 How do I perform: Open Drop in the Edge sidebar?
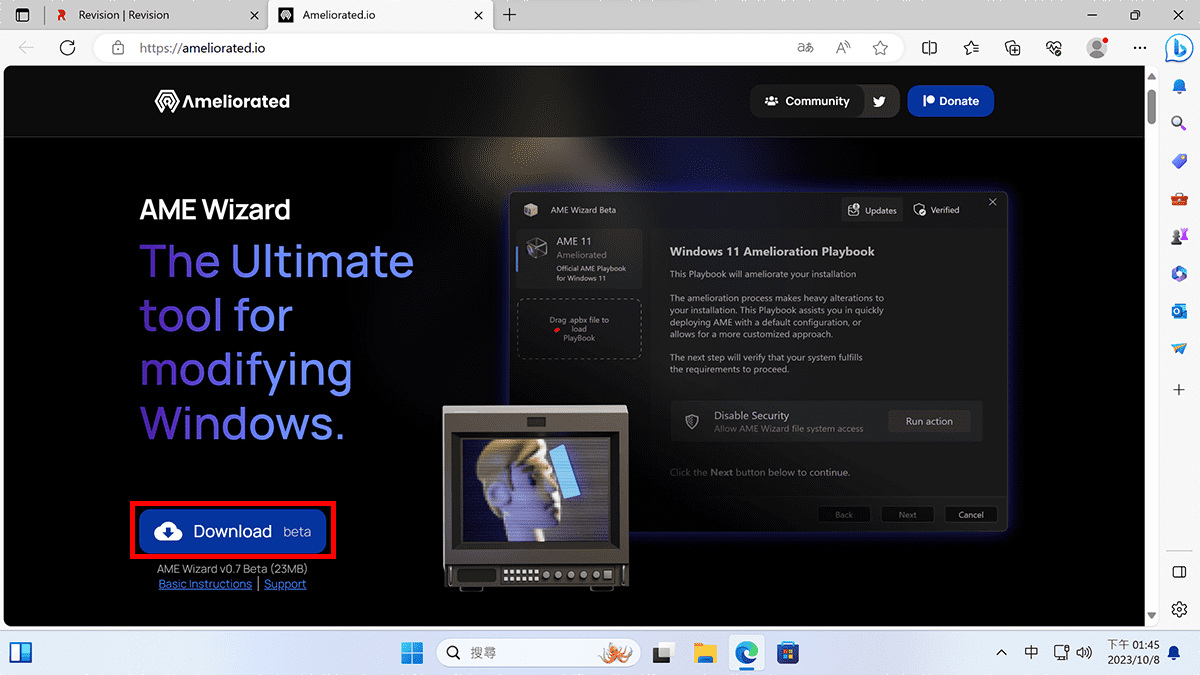pos(1179,348)
